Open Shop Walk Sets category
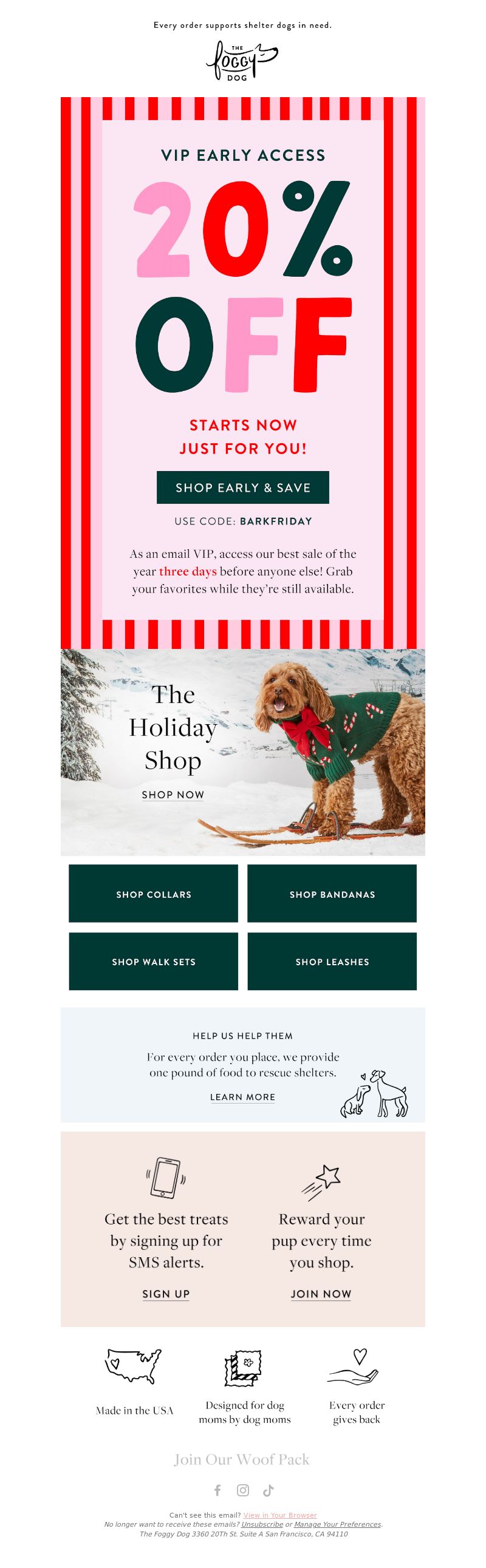Viewport: 486px width, 1568px height. pos(154,961)
